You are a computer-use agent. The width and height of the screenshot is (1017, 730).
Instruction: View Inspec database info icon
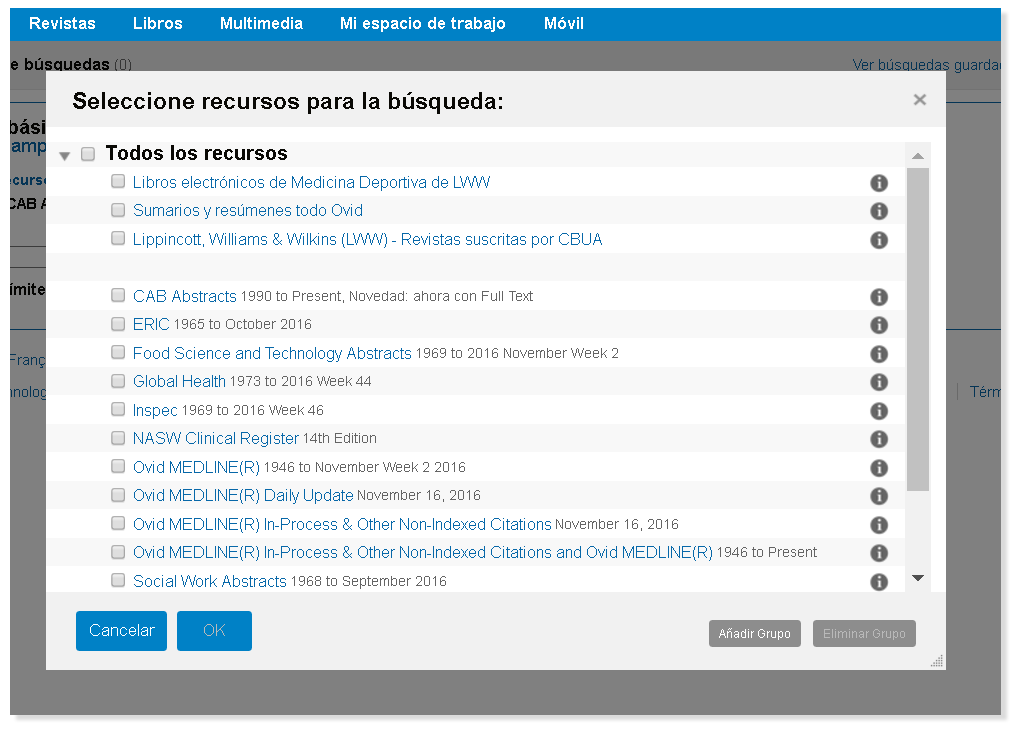coord(878,411)
